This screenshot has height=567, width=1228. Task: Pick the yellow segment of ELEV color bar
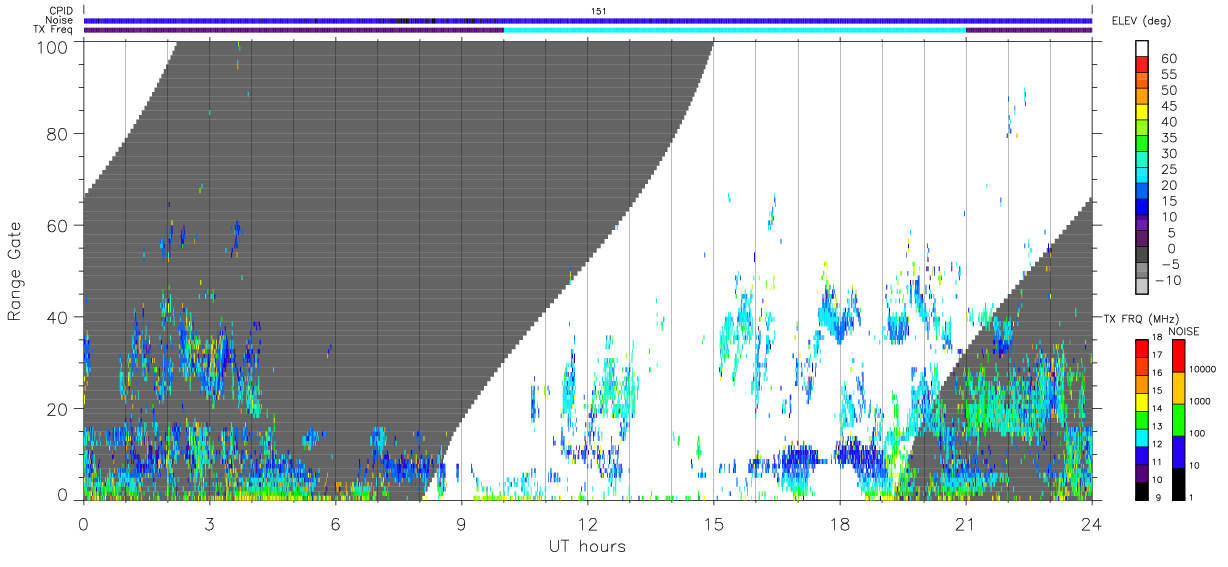tap(1143, 111)
